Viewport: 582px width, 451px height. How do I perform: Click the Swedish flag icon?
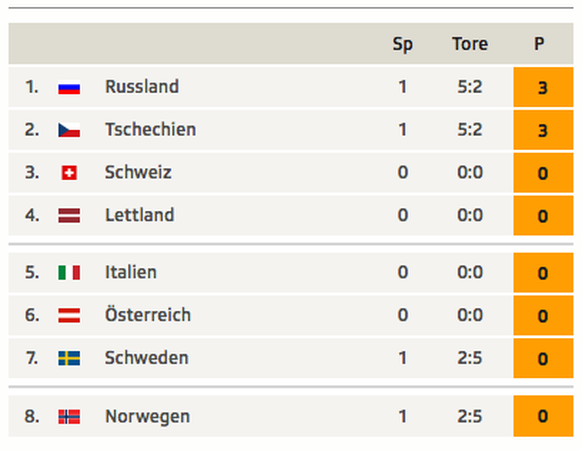(69, 358)
